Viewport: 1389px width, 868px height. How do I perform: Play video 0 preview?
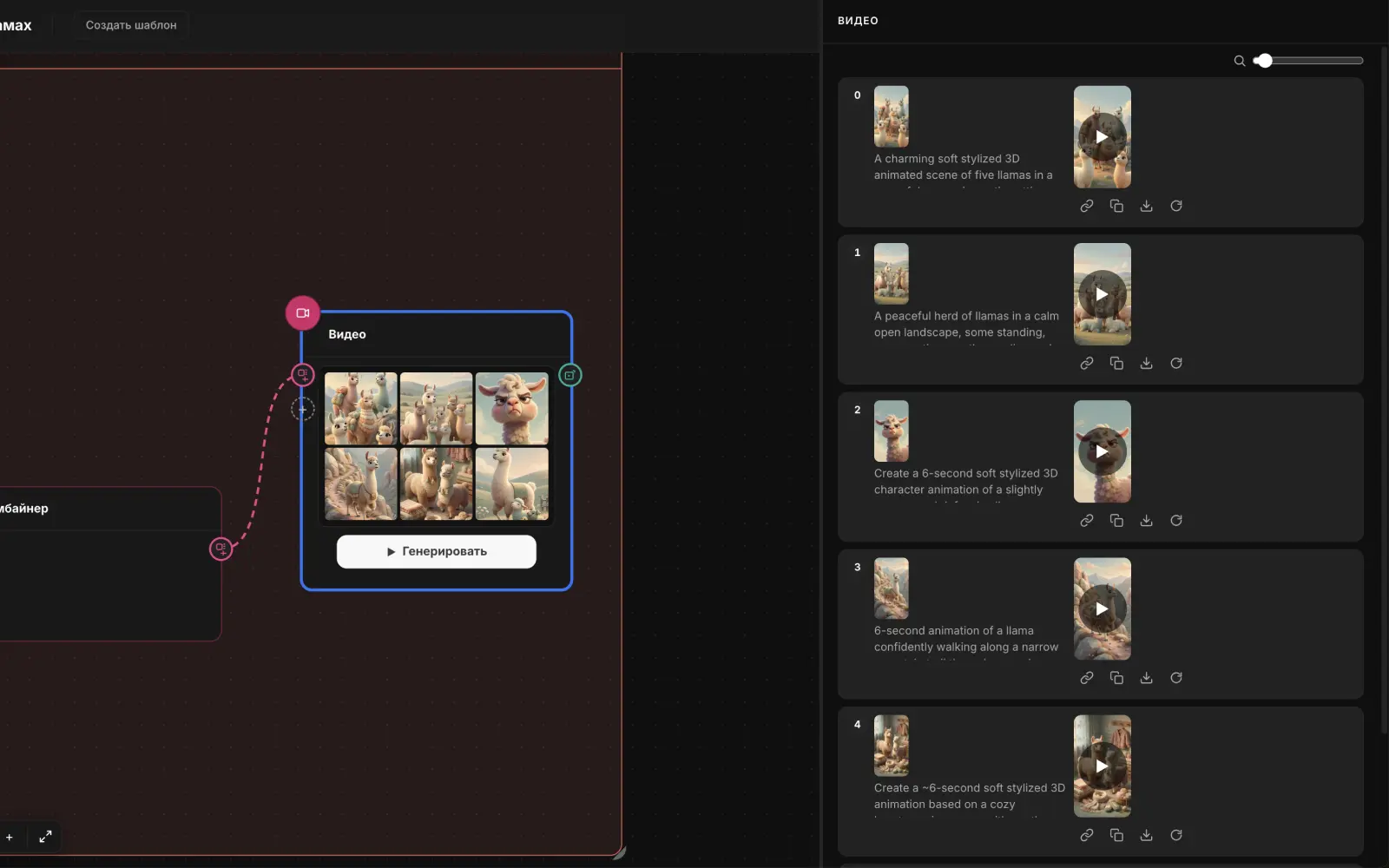[1102, 137]
